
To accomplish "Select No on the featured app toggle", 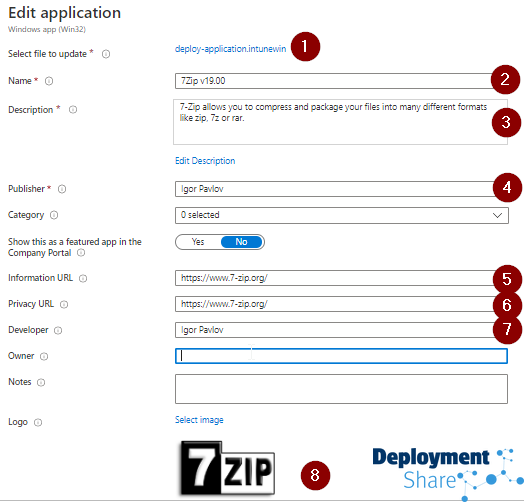I will [x=242, y=242].
